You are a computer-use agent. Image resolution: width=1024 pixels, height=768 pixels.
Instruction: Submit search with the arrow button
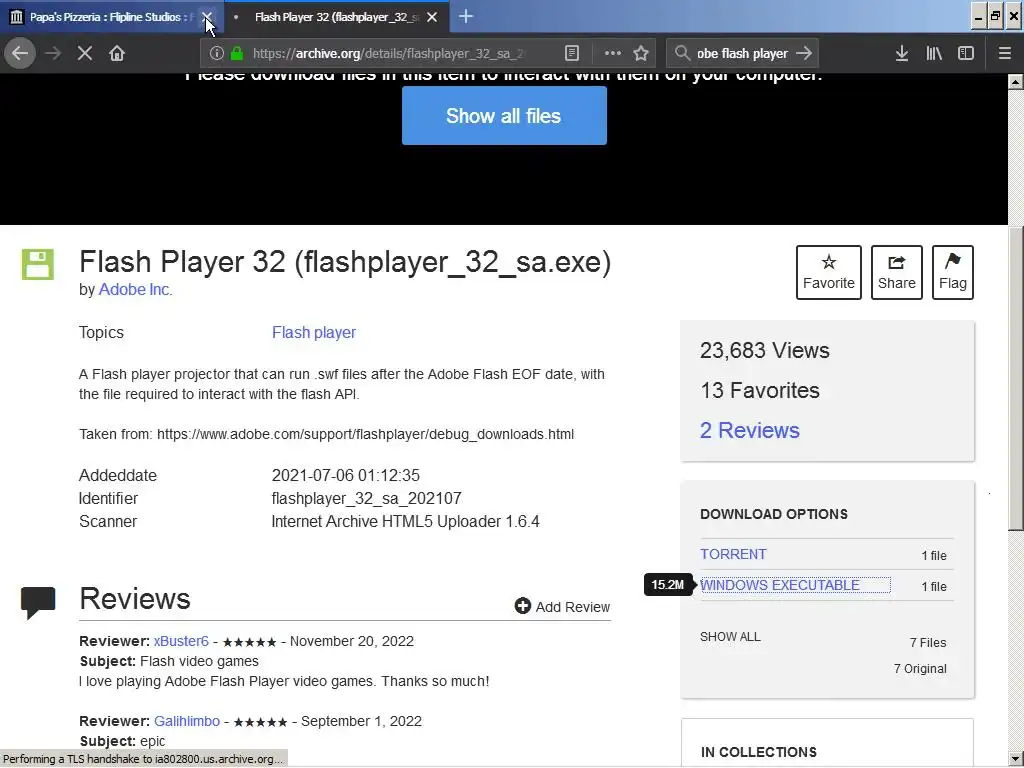(x=804, y=54)
